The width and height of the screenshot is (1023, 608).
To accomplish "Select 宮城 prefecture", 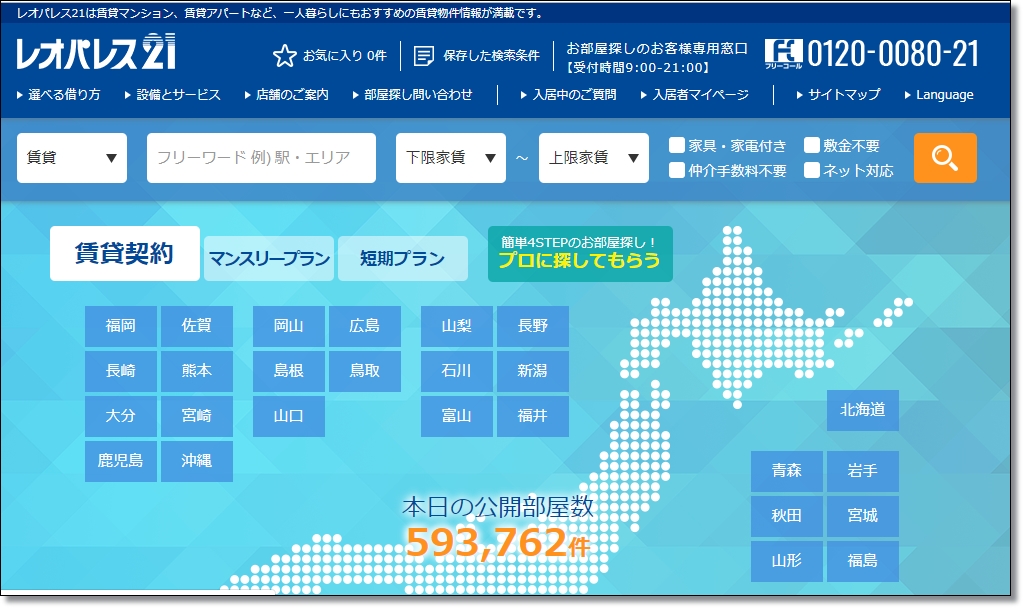I will point(863,516).
